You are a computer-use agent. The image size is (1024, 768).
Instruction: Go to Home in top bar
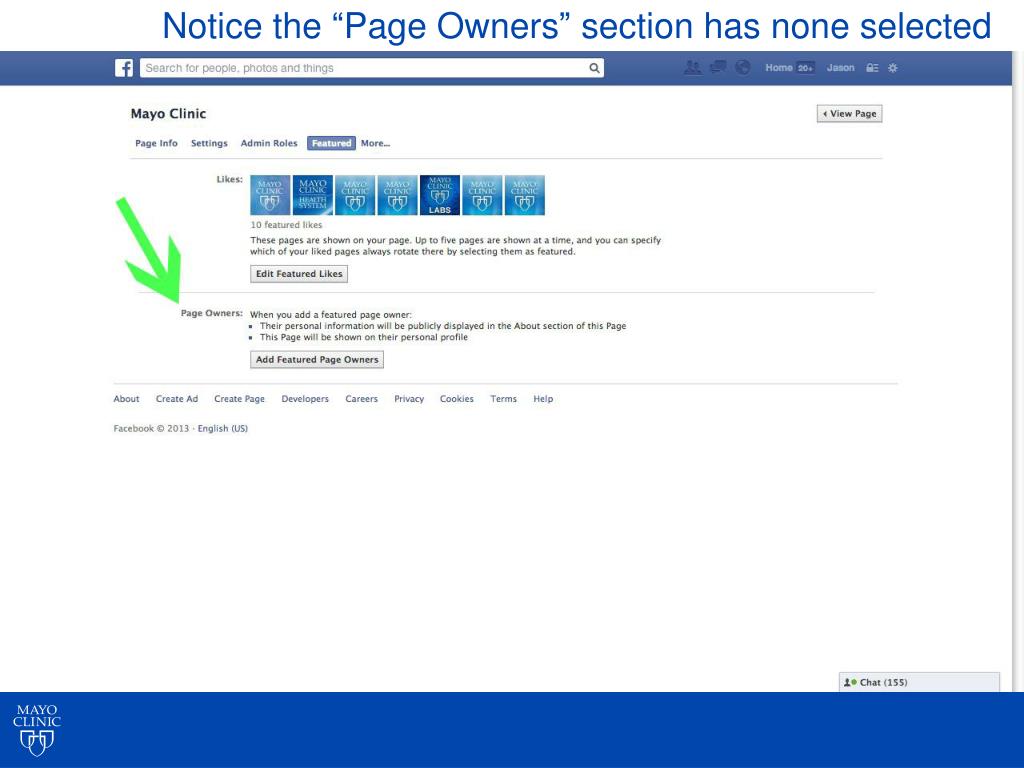(x=778, y=68)
